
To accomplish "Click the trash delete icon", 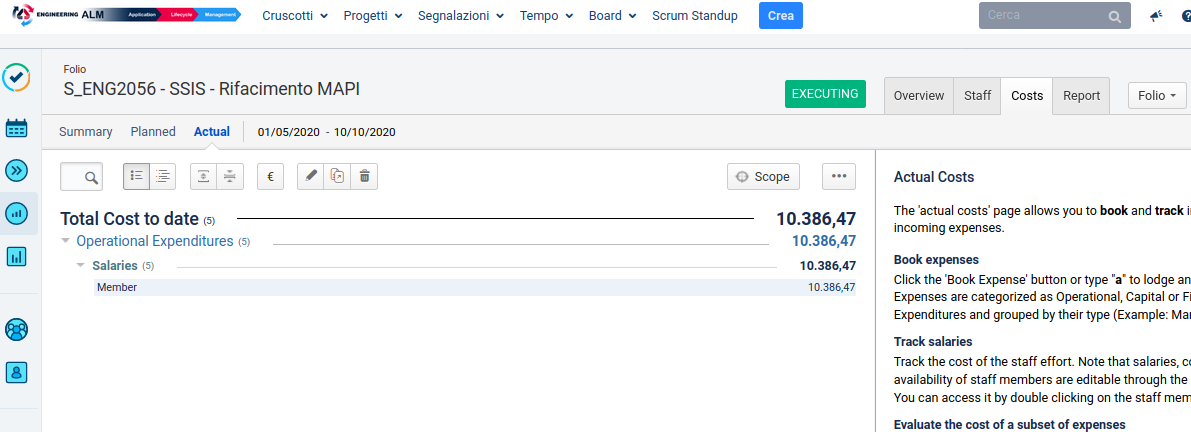I will click(x=364, y=176).
